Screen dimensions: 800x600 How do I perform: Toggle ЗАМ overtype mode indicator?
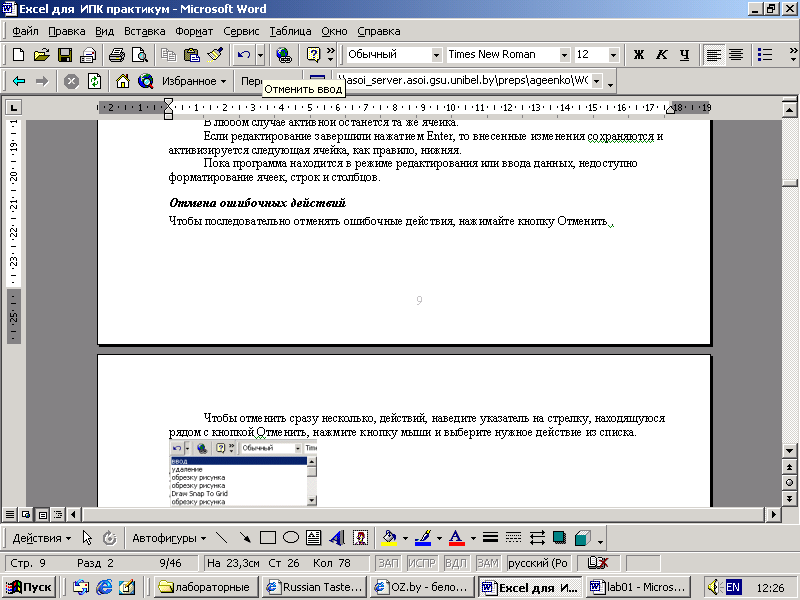487,563
